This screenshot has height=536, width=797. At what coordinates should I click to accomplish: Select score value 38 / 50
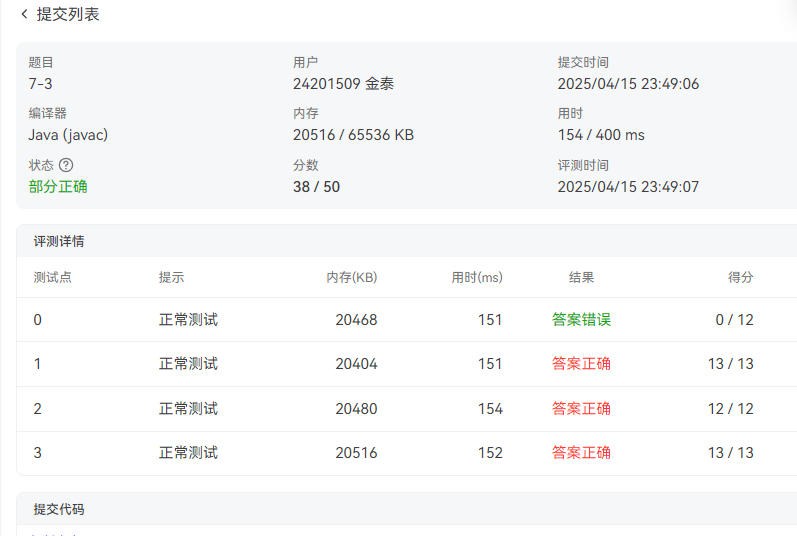click(316, 186)
